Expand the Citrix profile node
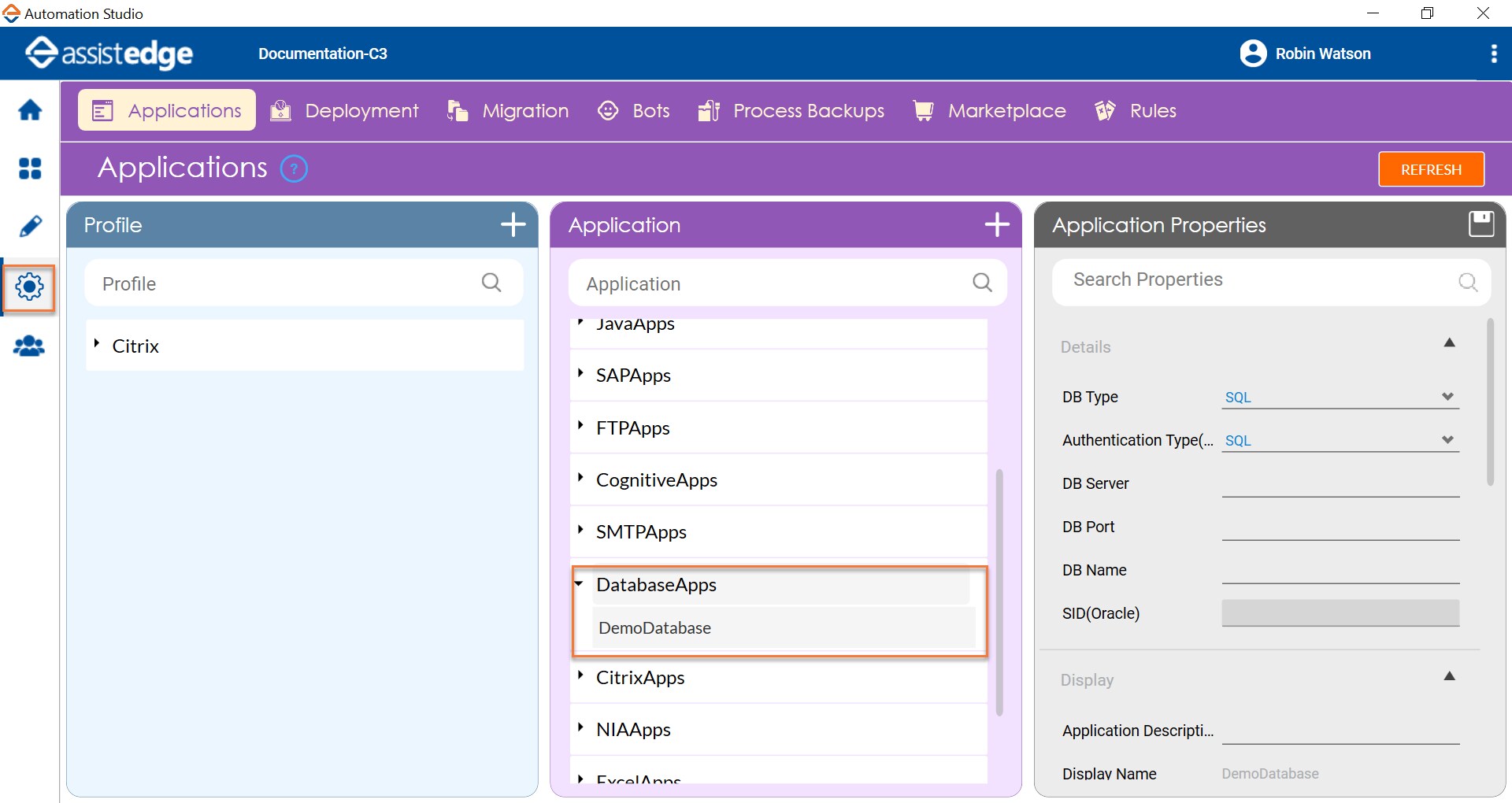Viewport: 1512px width, 803px height. coord(97,344)
